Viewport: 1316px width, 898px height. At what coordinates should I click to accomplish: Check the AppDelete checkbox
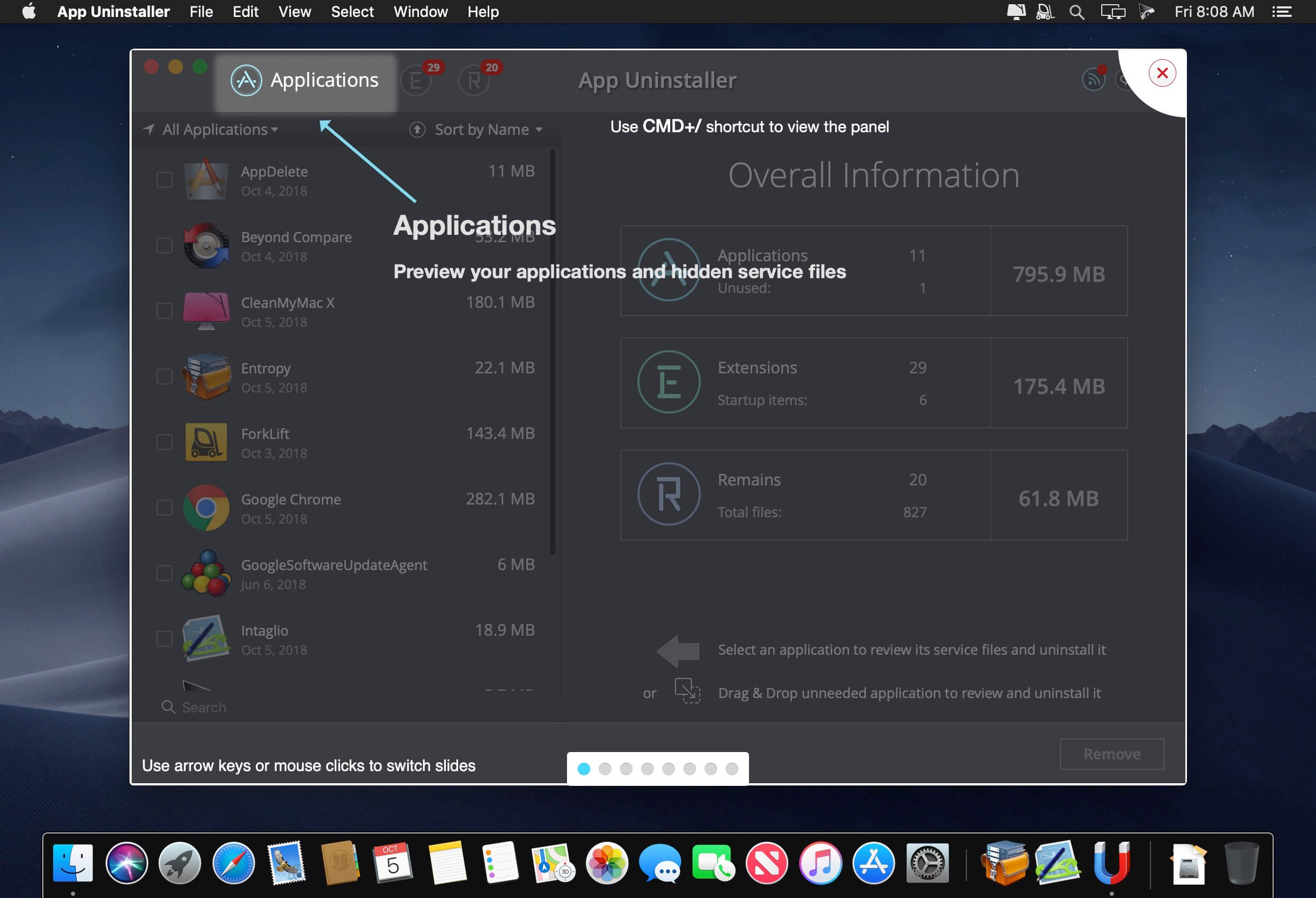[164, 180]
